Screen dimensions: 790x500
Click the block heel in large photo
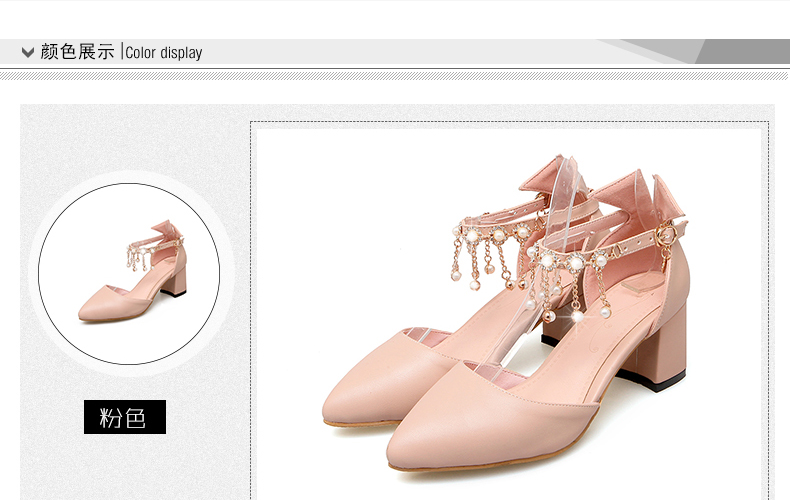(x=662, y=345)
